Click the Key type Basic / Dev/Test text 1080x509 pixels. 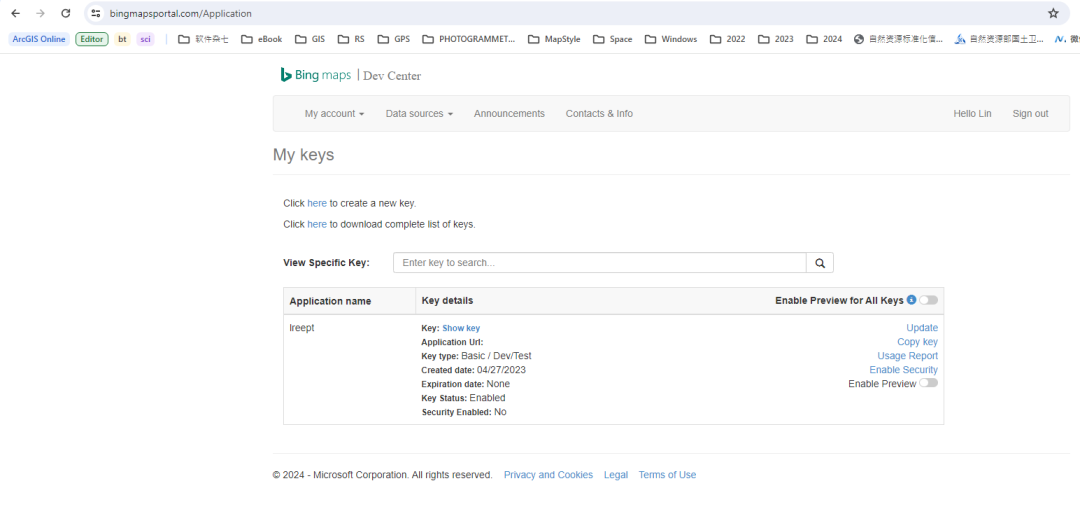click(476, 356)
